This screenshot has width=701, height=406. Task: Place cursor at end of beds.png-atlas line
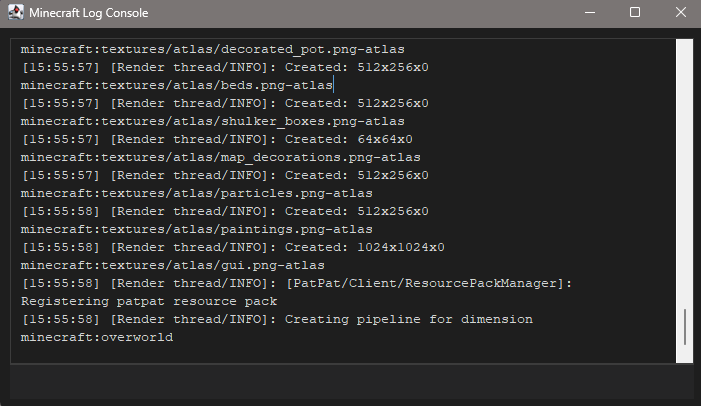(333, 85)
